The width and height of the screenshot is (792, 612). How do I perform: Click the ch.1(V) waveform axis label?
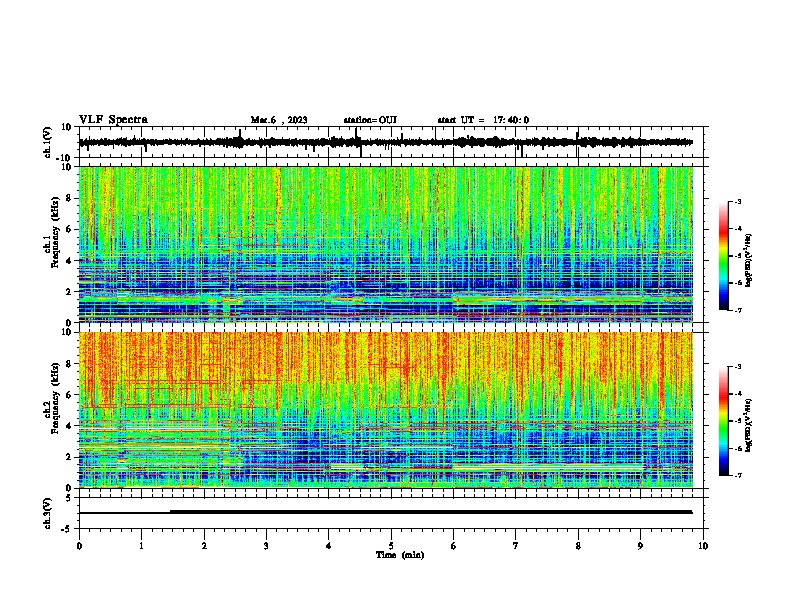tap(48, 142)
